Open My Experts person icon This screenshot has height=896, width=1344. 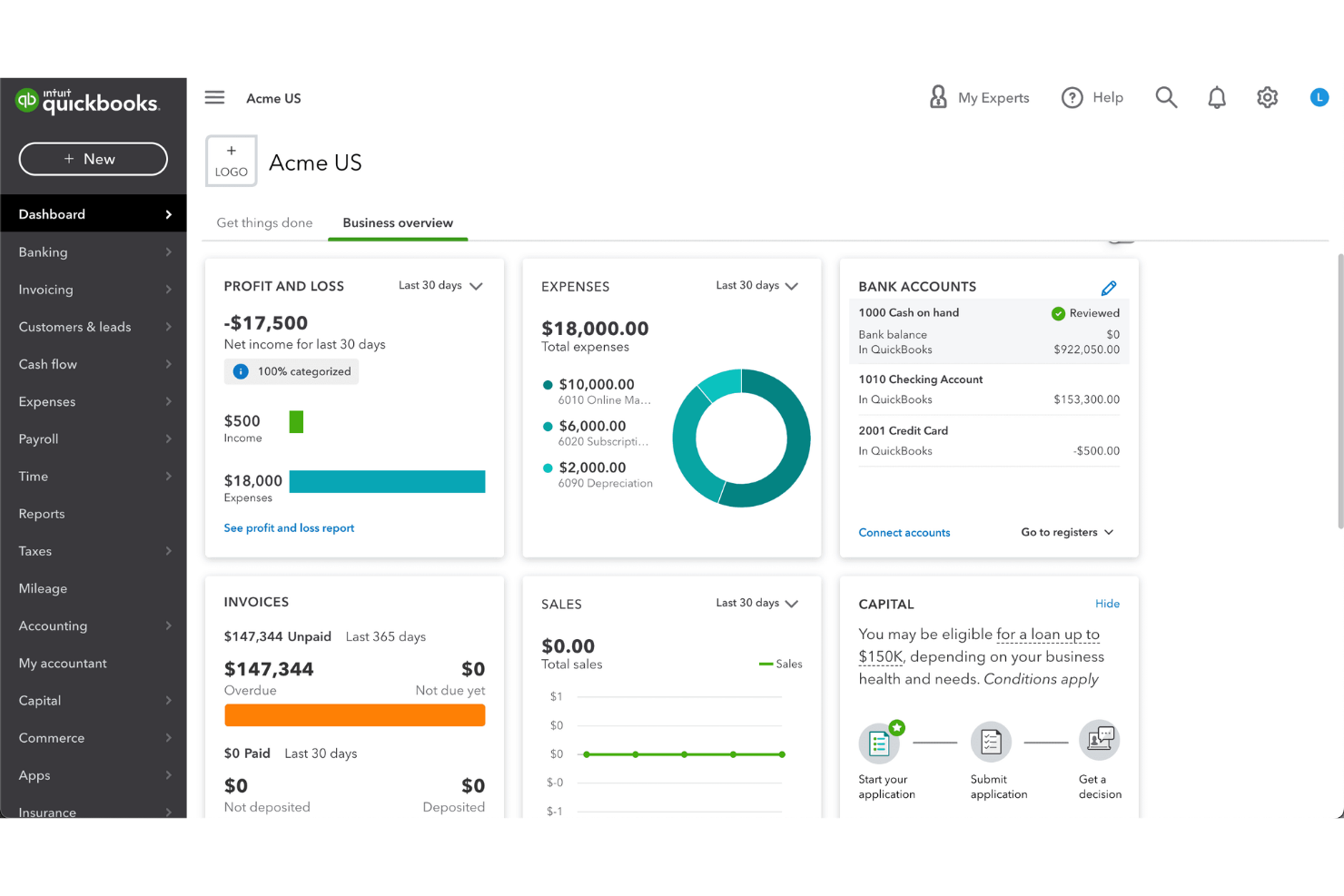click(x=938, y=97)
